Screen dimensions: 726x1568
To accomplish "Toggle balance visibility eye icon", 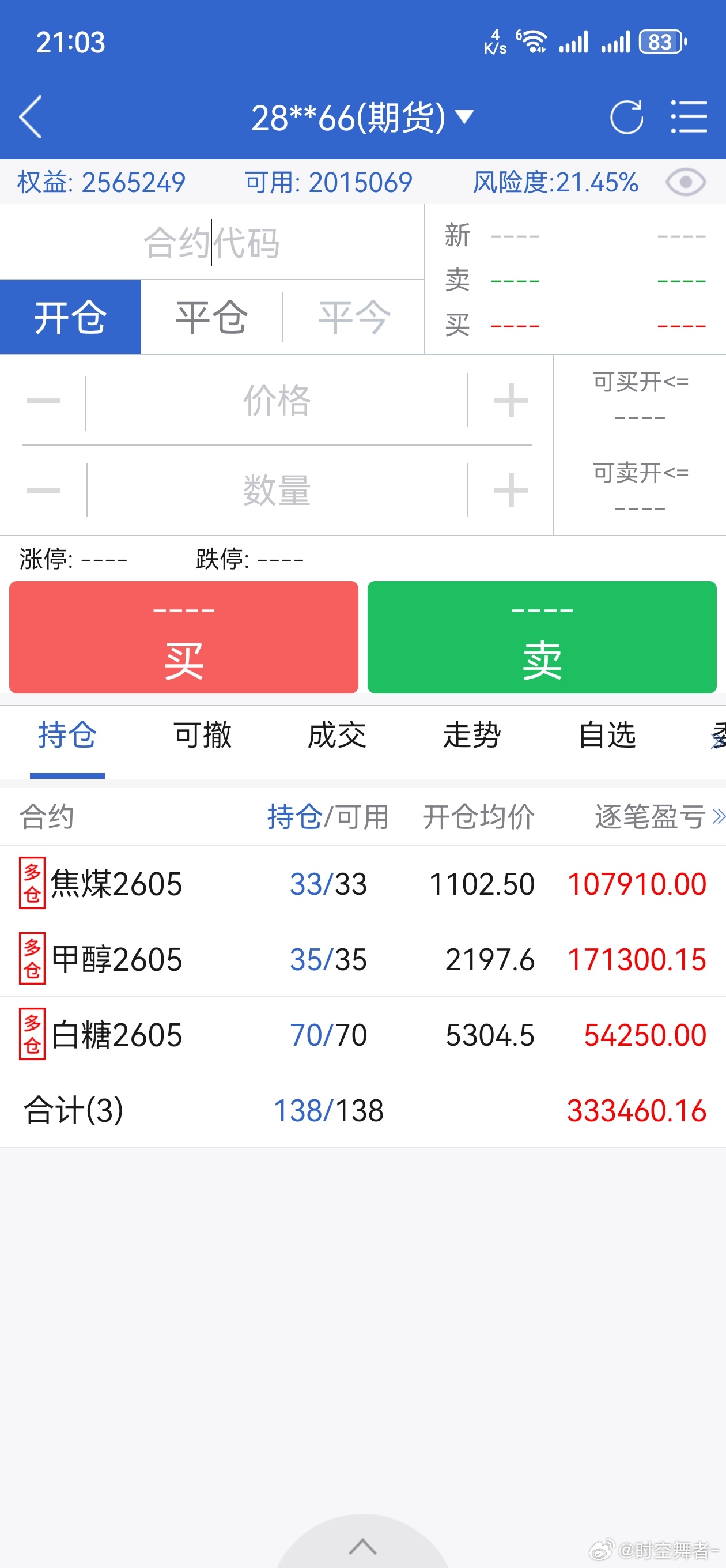I will click(x=686, y=182).
